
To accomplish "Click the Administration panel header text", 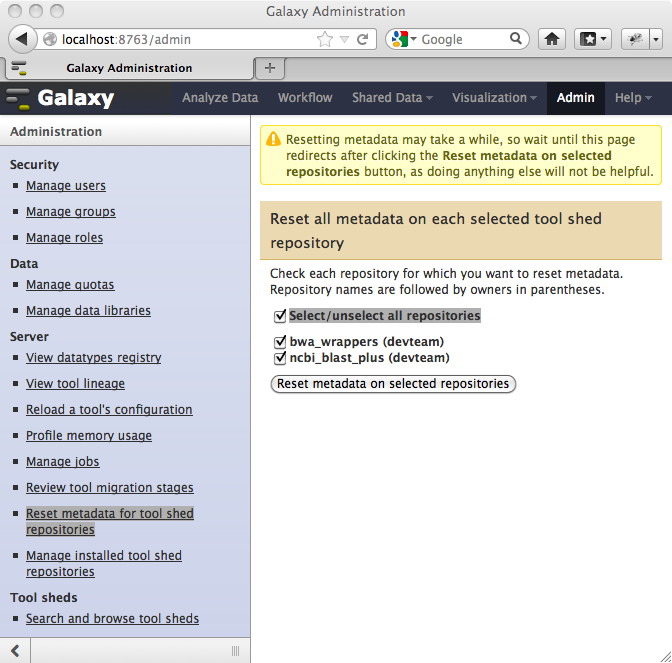I will coord(56,132).
